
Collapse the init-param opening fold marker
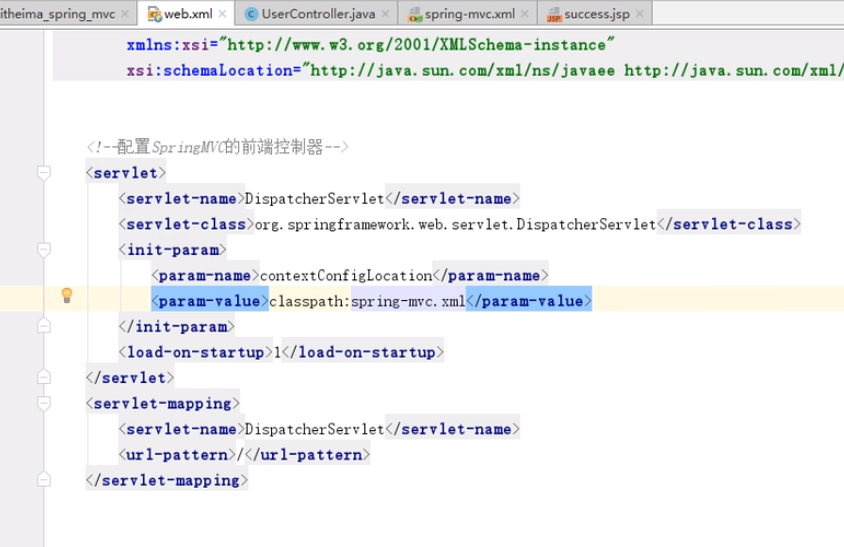click(44, 249)
